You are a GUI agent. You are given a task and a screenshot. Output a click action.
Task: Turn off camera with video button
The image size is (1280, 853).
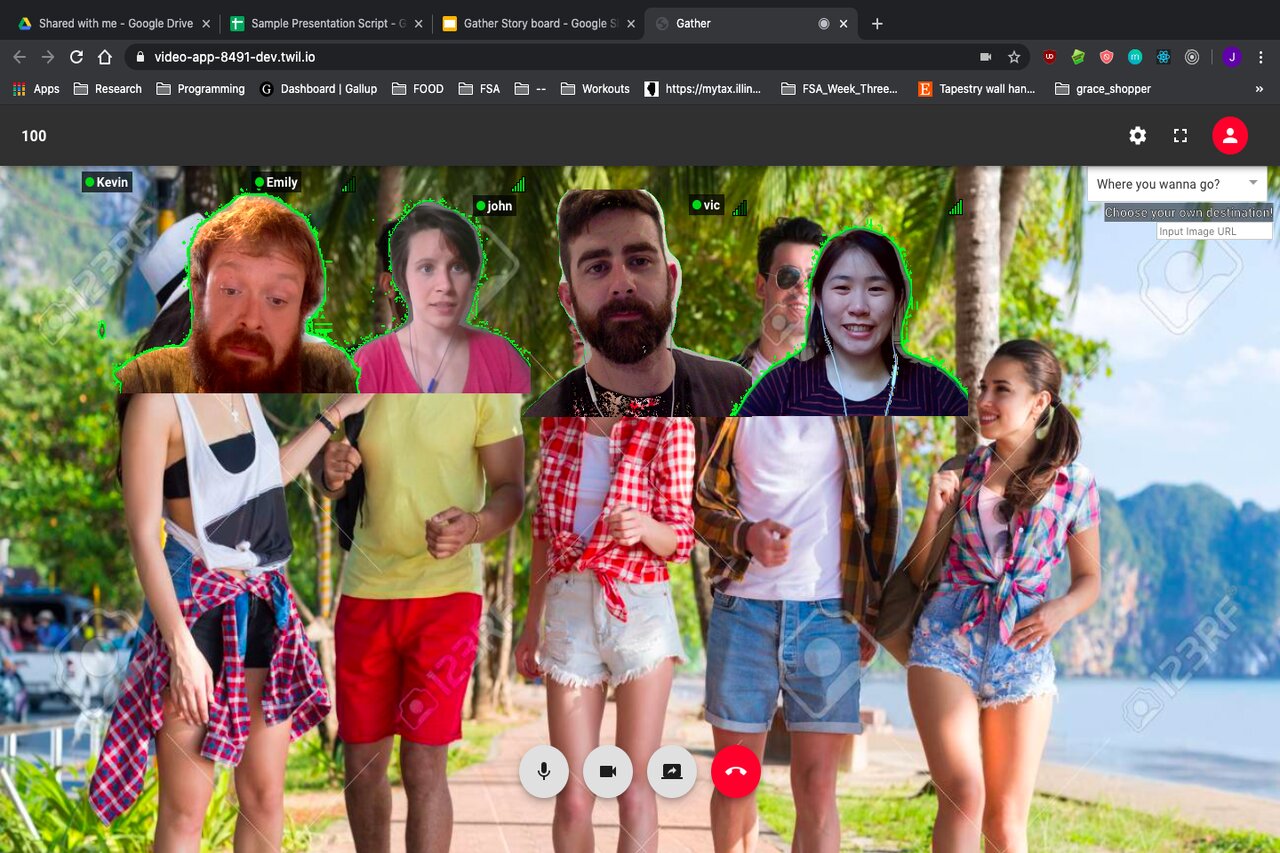pyautogui.click(x=608, y=772)
